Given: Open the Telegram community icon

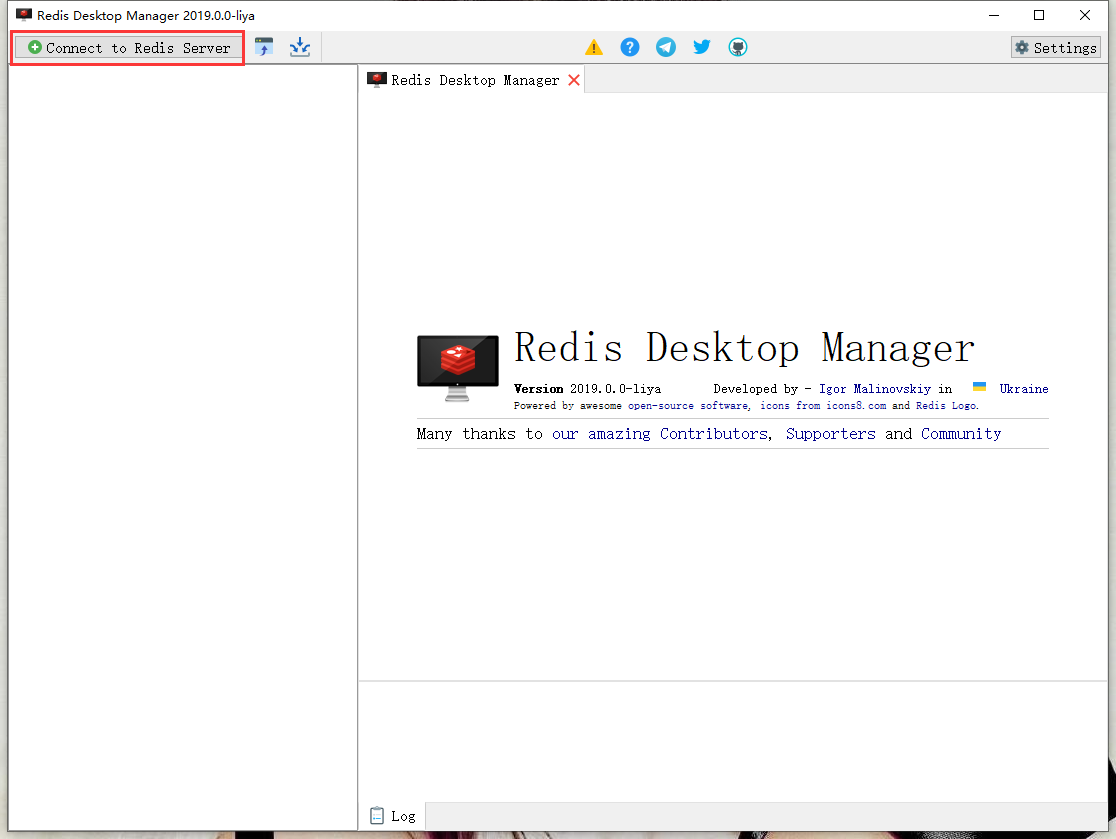Looking at the screenshot, I should [x=666, y=46].
